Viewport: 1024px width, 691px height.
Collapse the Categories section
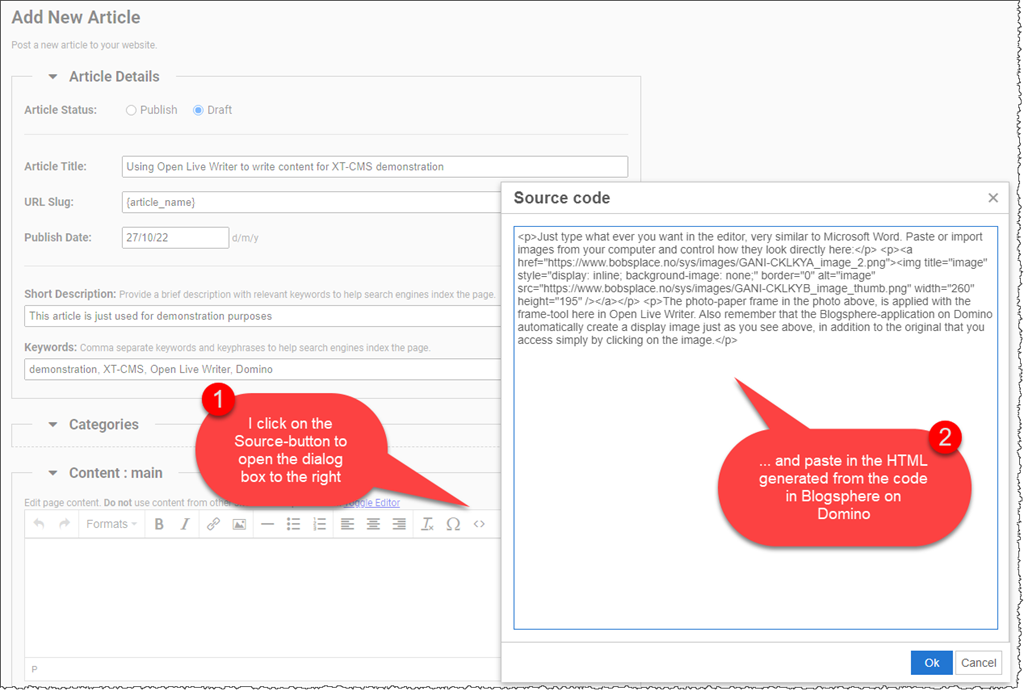(x=53, y=425)
